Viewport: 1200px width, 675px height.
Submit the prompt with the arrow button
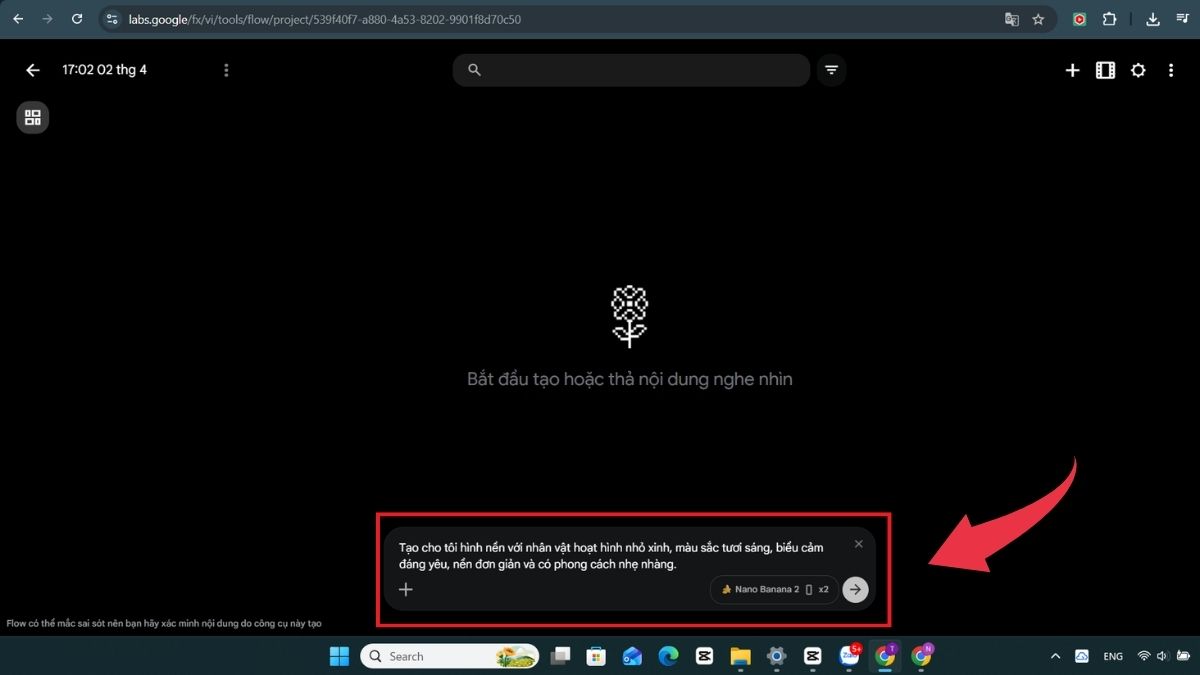(x=855, y=589)
